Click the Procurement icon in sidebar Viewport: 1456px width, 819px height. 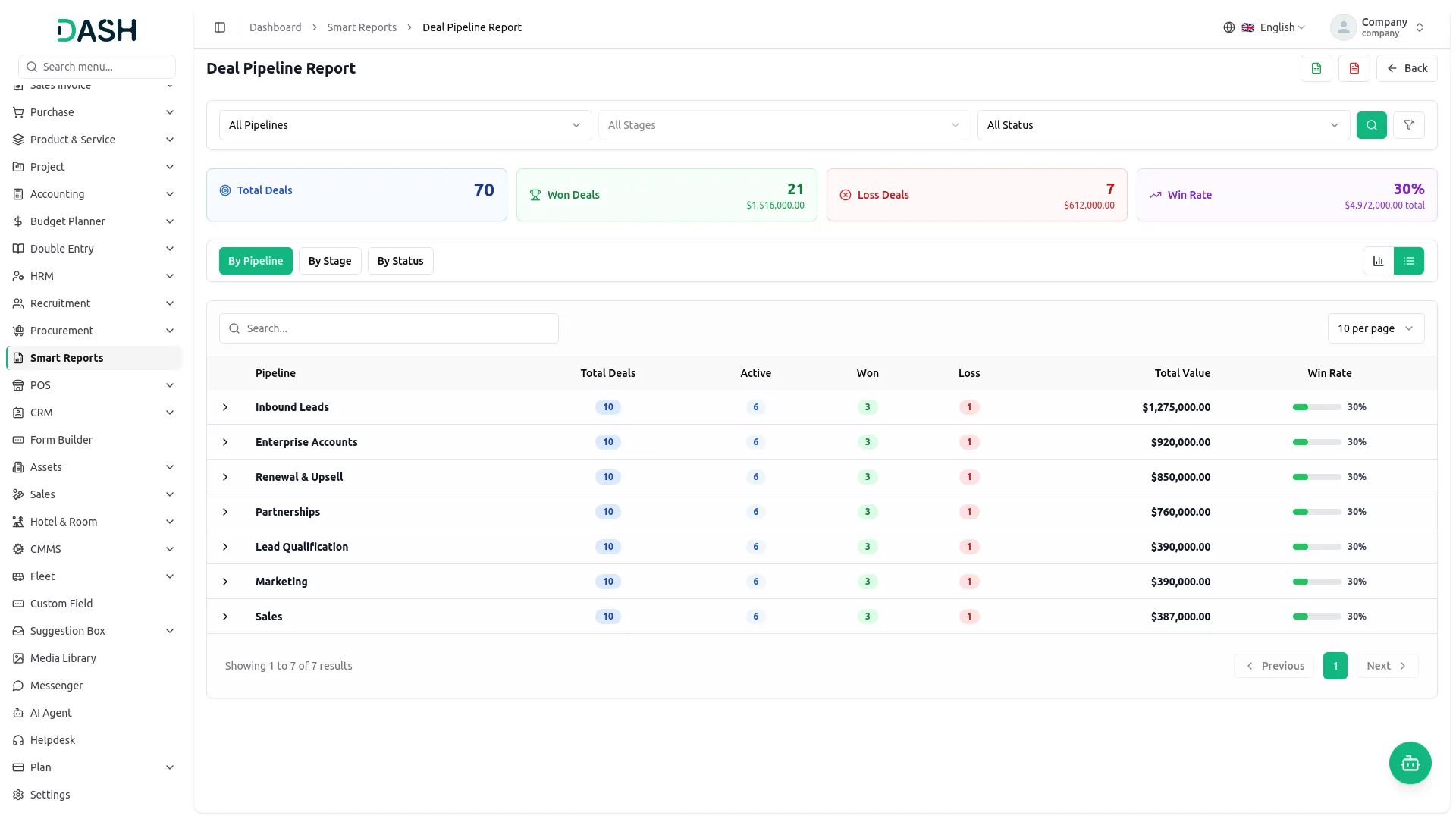(18, 331)
